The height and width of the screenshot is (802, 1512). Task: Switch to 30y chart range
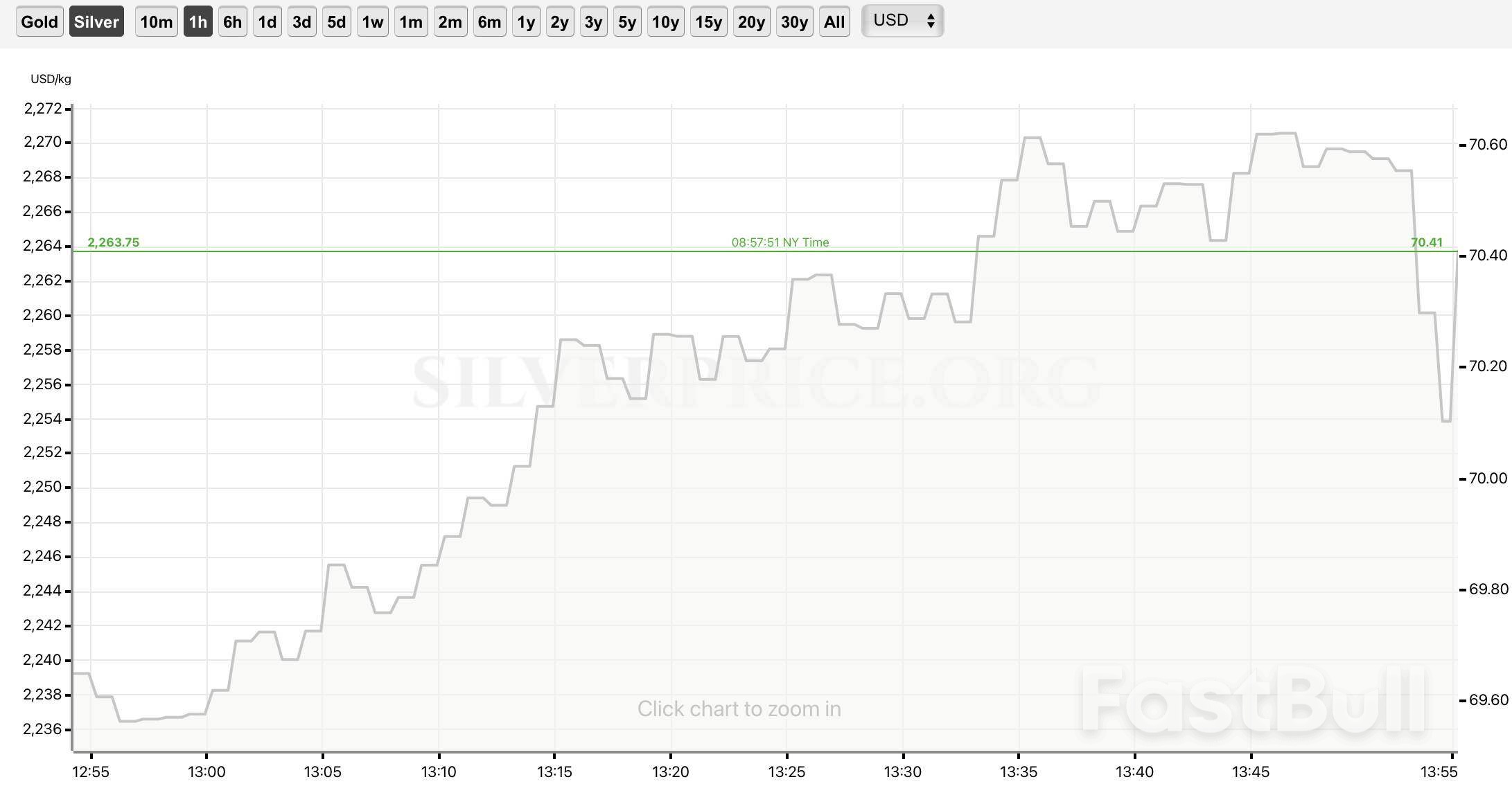794,22
